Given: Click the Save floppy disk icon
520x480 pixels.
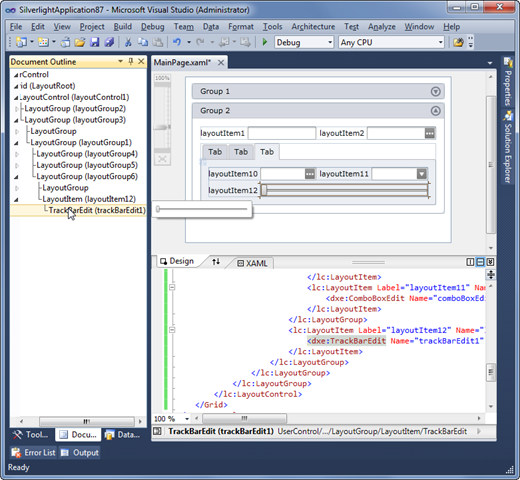Looking at the screenshot, I should tap(95, 42).
